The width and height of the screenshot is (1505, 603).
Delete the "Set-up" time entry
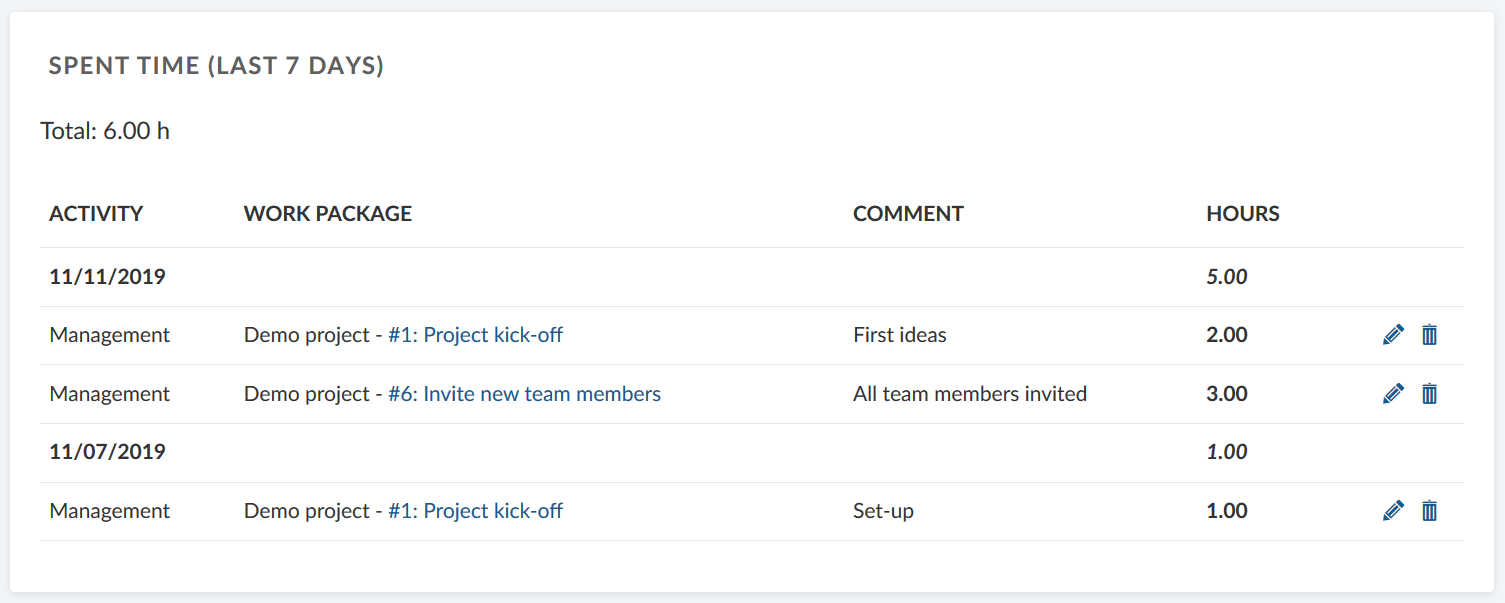pos(1430,511)
